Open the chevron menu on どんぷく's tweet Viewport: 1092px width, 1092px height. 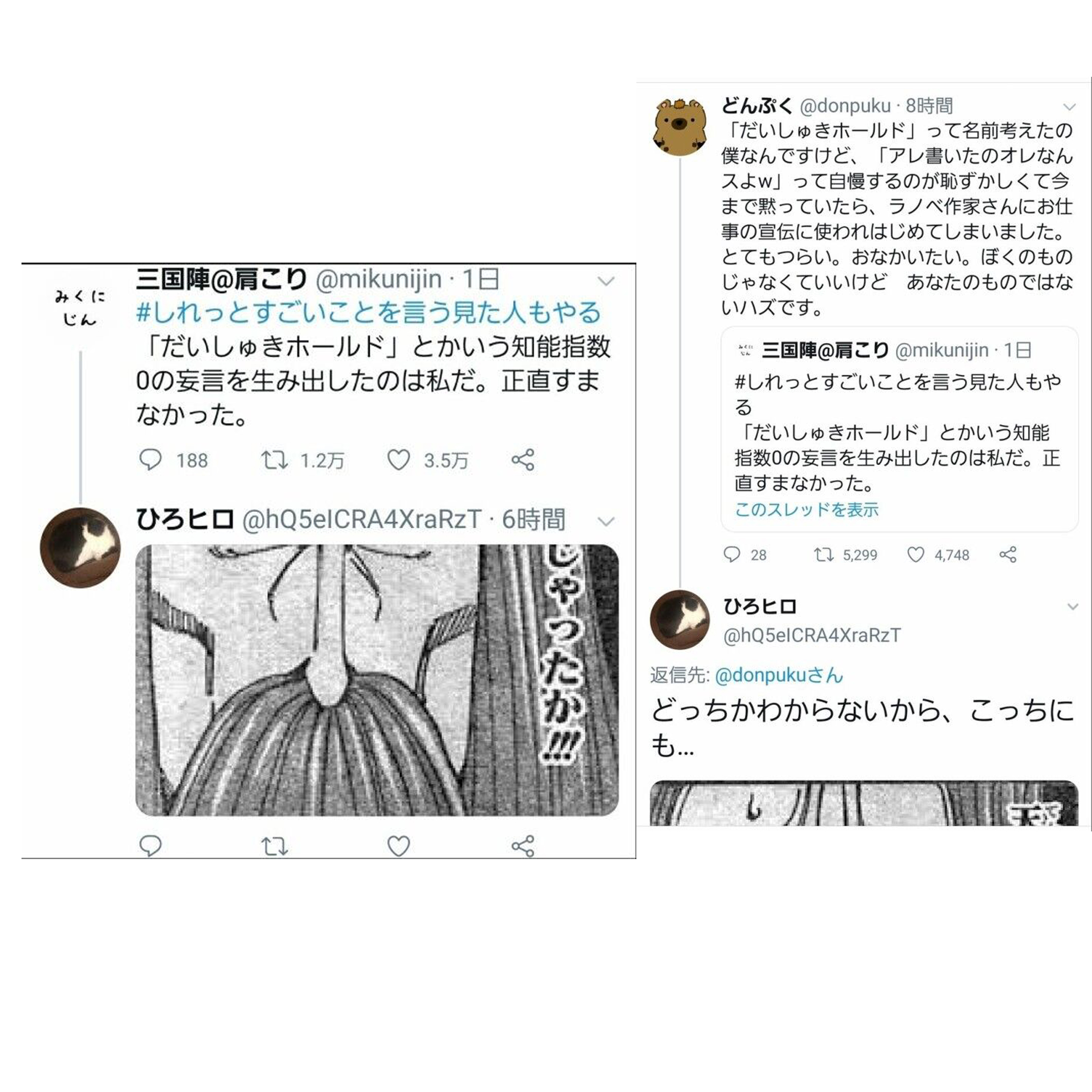(x=1069, y=107)
